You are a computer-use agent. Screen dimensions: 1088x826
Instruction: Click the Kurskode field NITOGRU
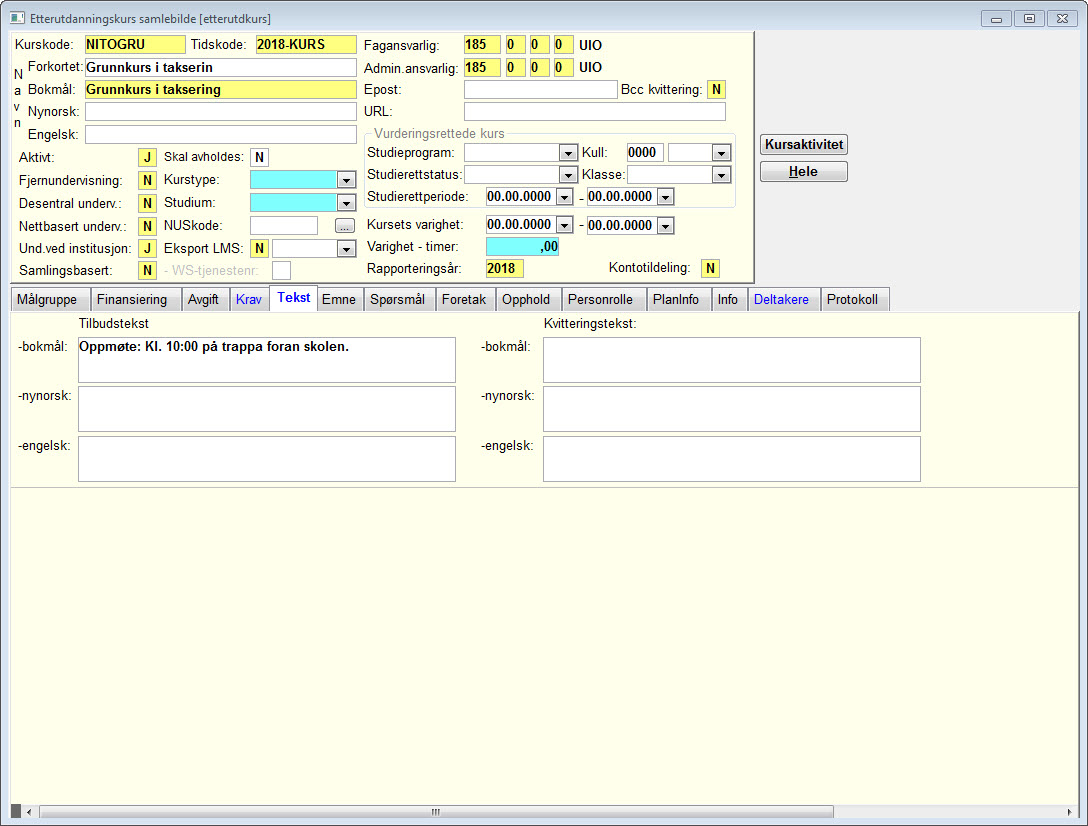(x=135, y=44)
